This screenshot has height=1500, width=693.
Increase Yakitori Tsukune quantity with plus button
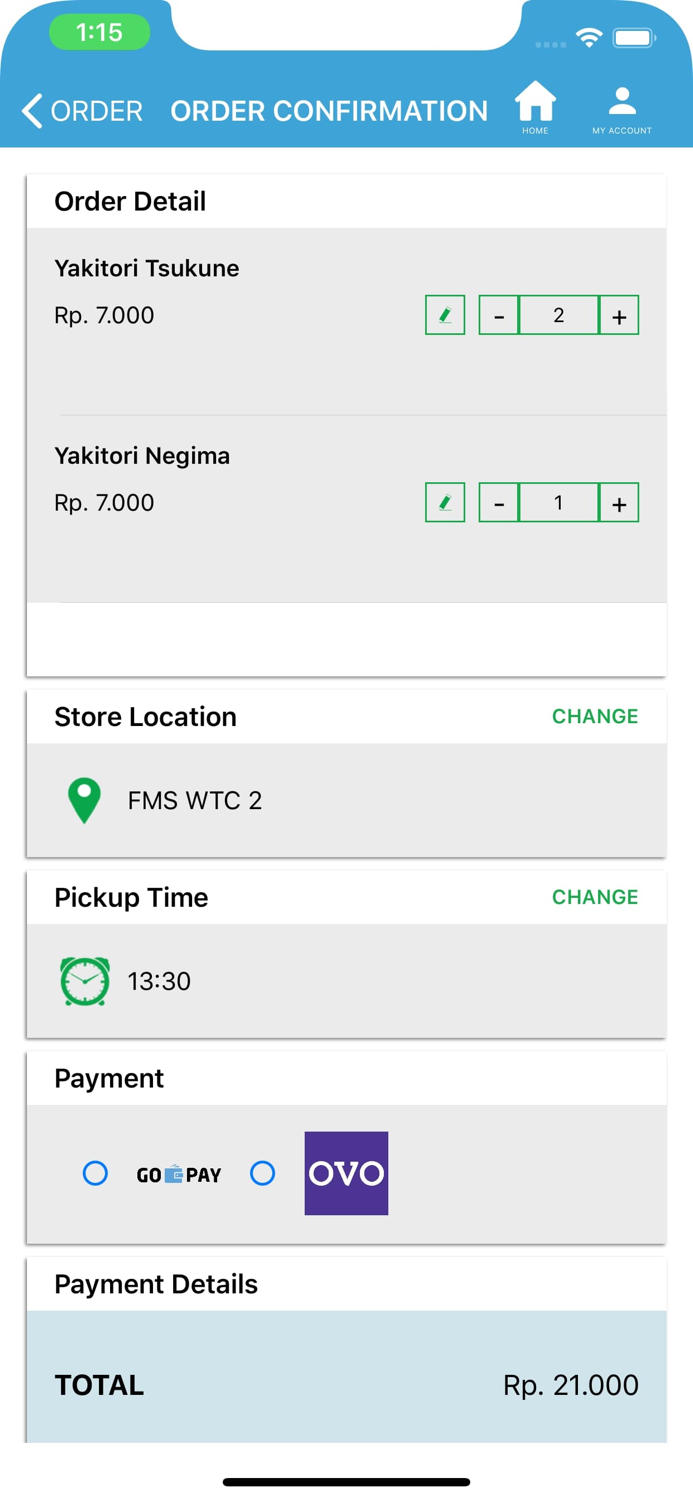click(x=618, y=314)
